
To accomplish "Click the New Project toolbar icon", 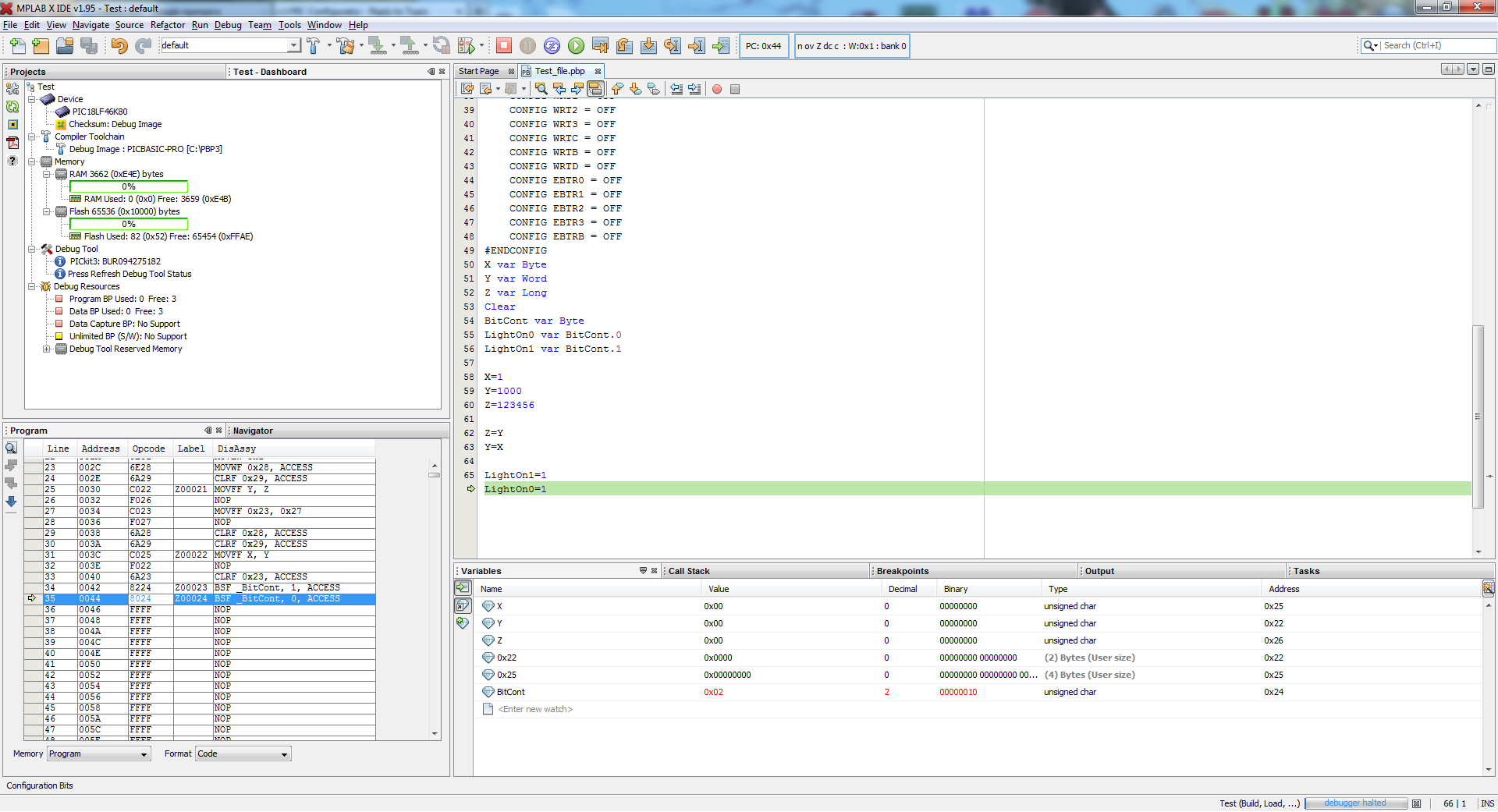I will [x=41, y=46].
